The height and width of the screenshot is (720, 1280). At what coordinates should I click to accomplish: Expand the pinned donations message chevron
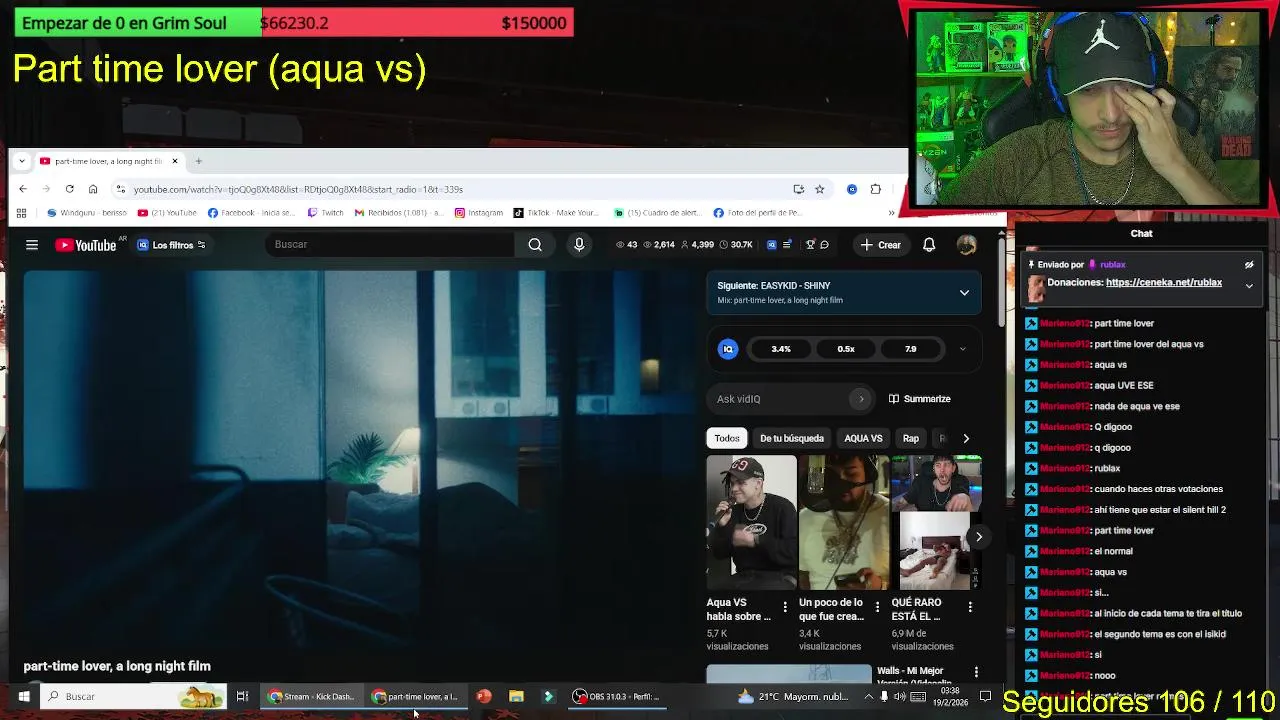[1249, 286]
